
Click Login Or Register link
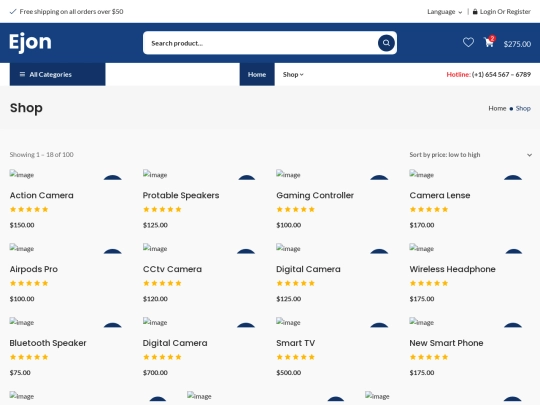[505, 12]
